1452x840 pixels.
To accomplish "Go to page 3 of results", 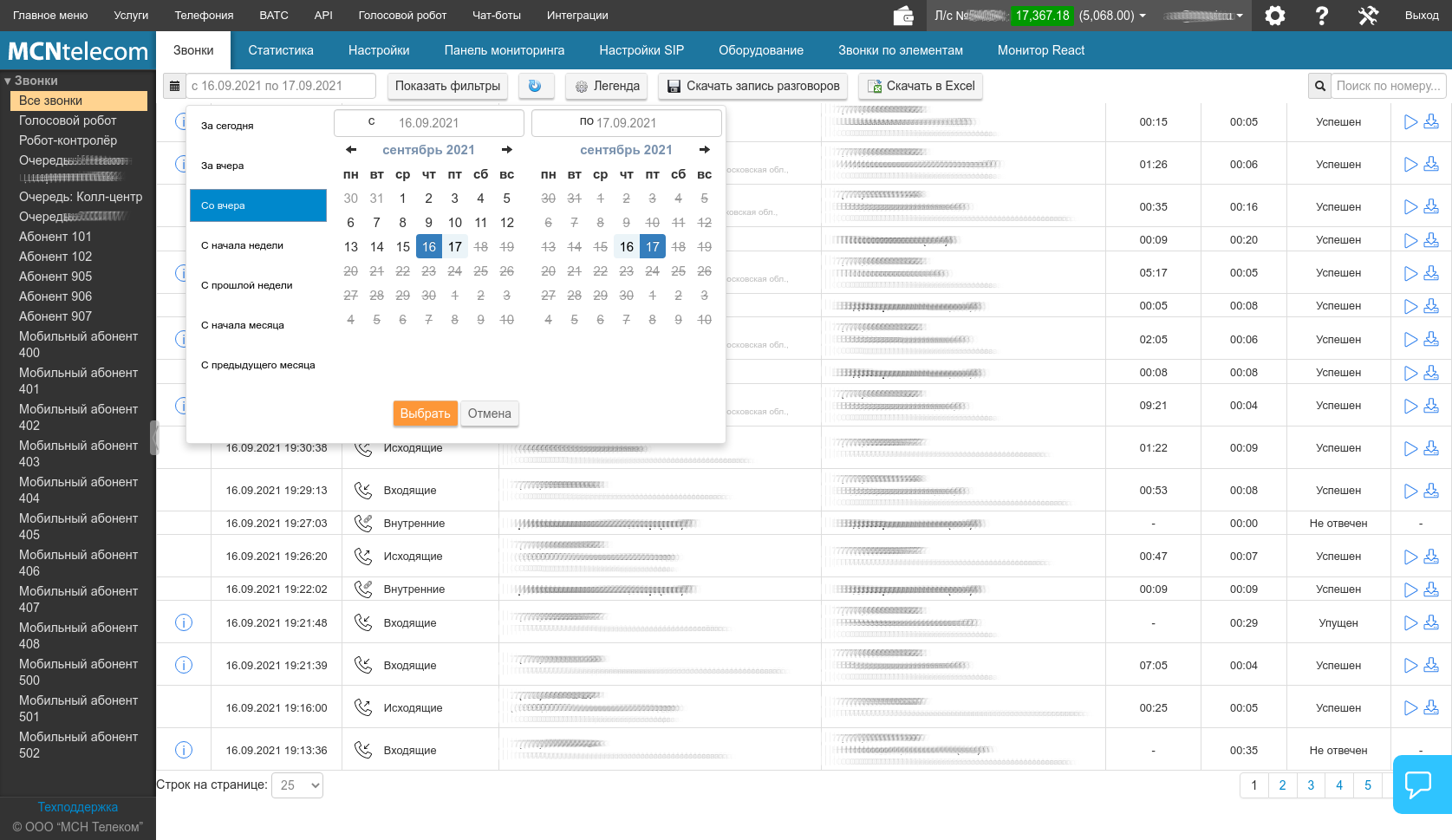I will coord(1311,785).
